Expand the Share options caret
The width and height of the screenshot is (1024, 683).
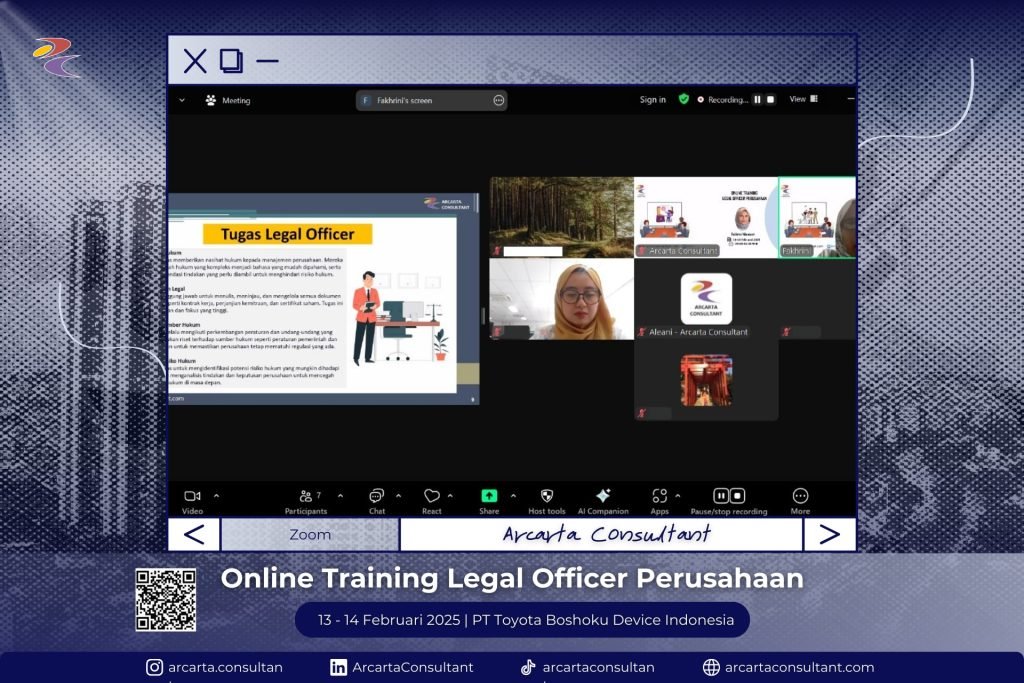pyautogui.click(x=513, y=495)
